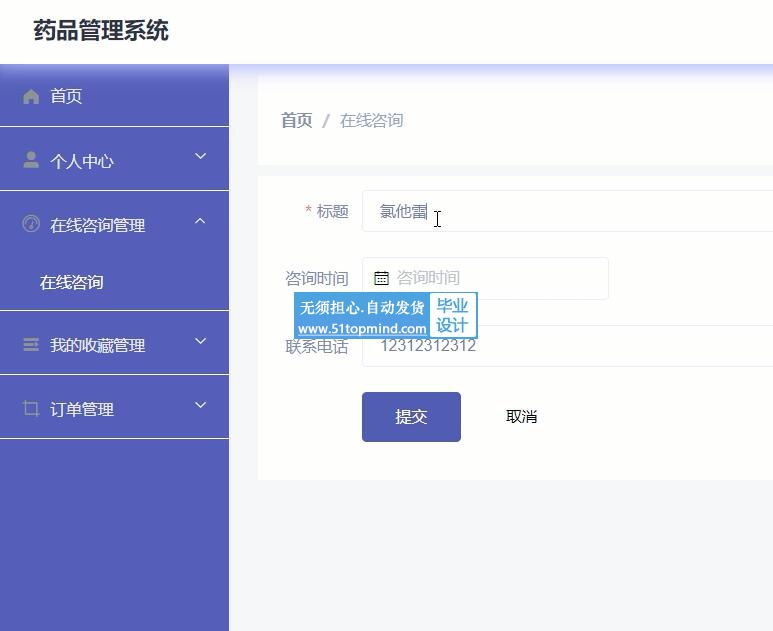The height and width of the screenshot is (631, 773).
Task: Collapse the 在线咨询管理 chevron
Action: [200, 221]
